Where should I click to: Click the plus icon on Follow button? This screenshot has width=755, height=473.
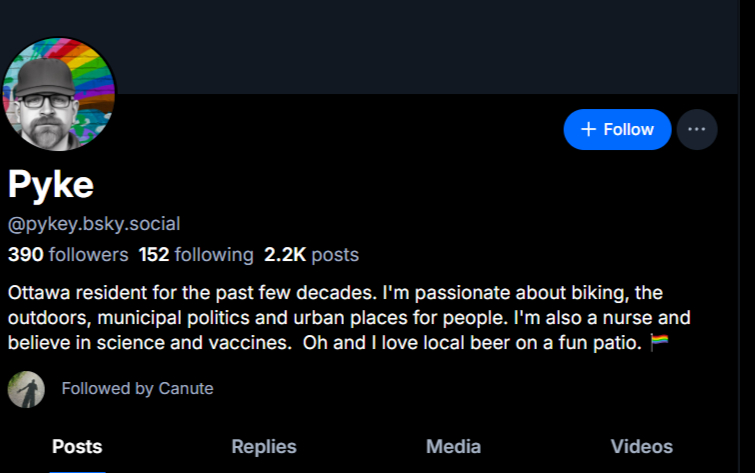pyautogui.click(x=588, y=129)
